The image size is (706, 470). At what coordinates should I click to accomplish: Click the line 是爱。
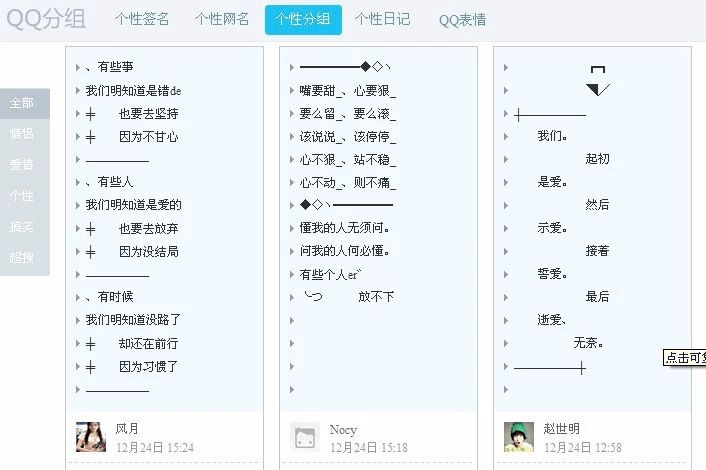[x=552, y=181]
